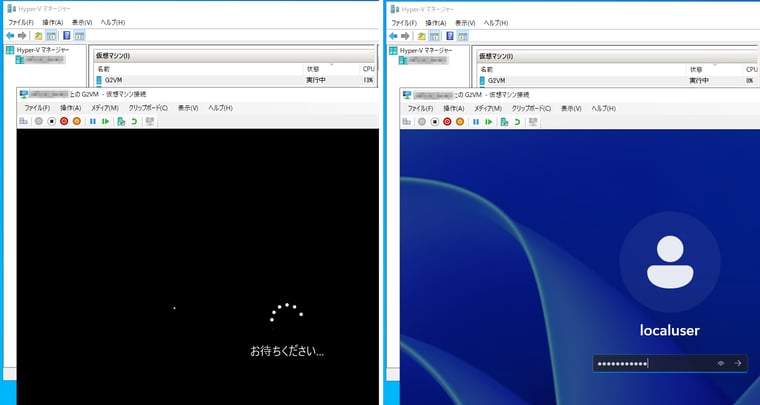Open 表示(V) menu in the localuser login VM window
Image resolution: width=760 pixels, height=405 pixels.
click(571, 109)
